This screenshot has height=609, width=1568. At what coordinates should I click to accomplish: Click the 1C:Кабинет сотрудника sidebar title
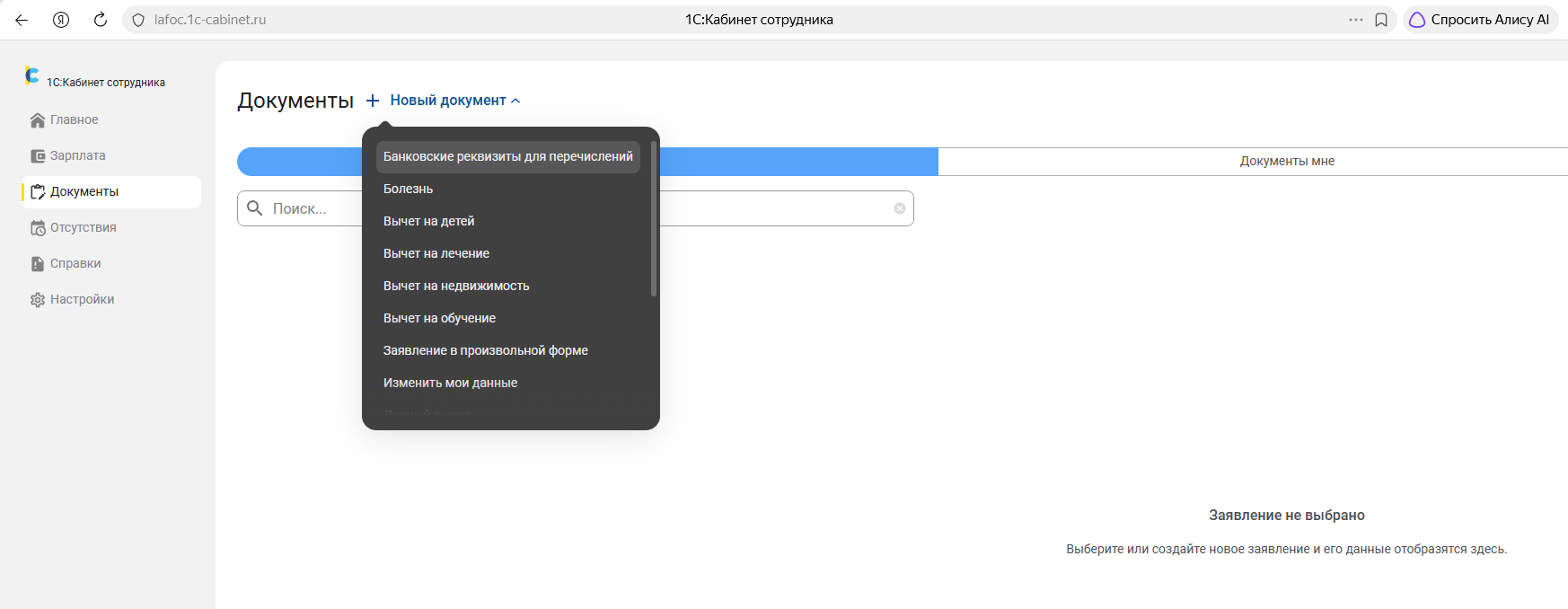tap(106, 83)
